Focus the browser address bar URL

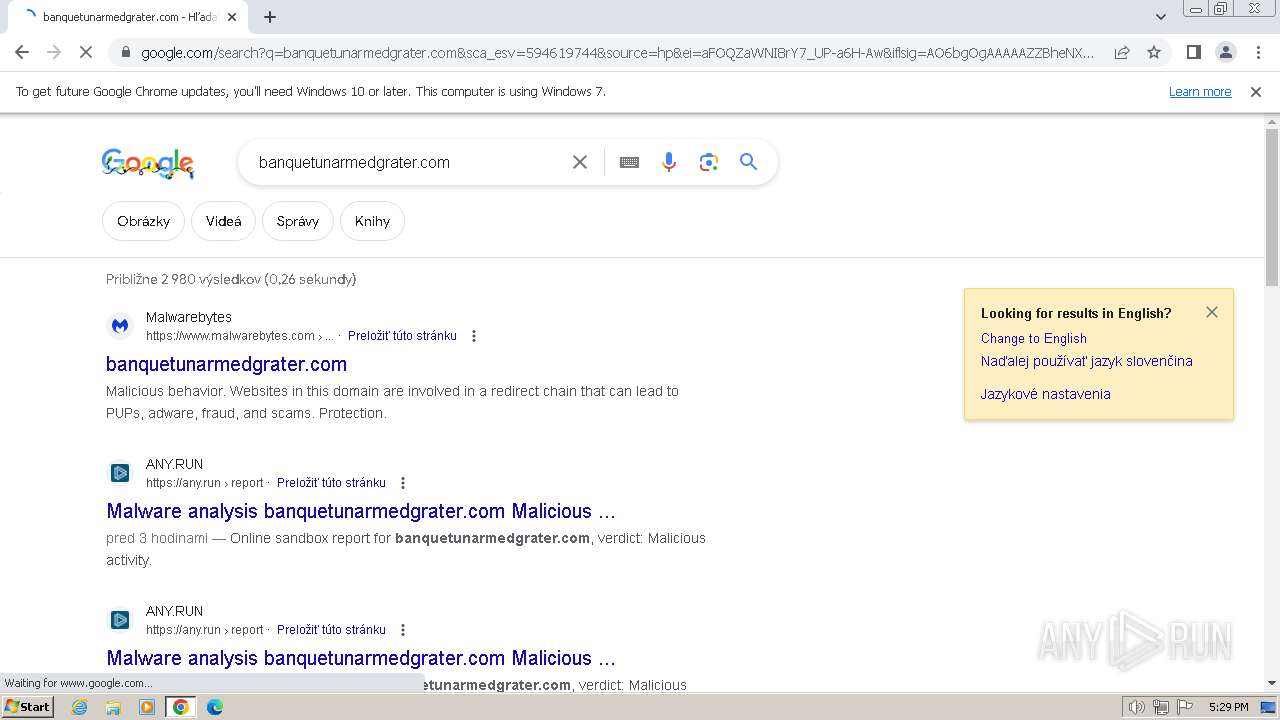tap(617, 52)
